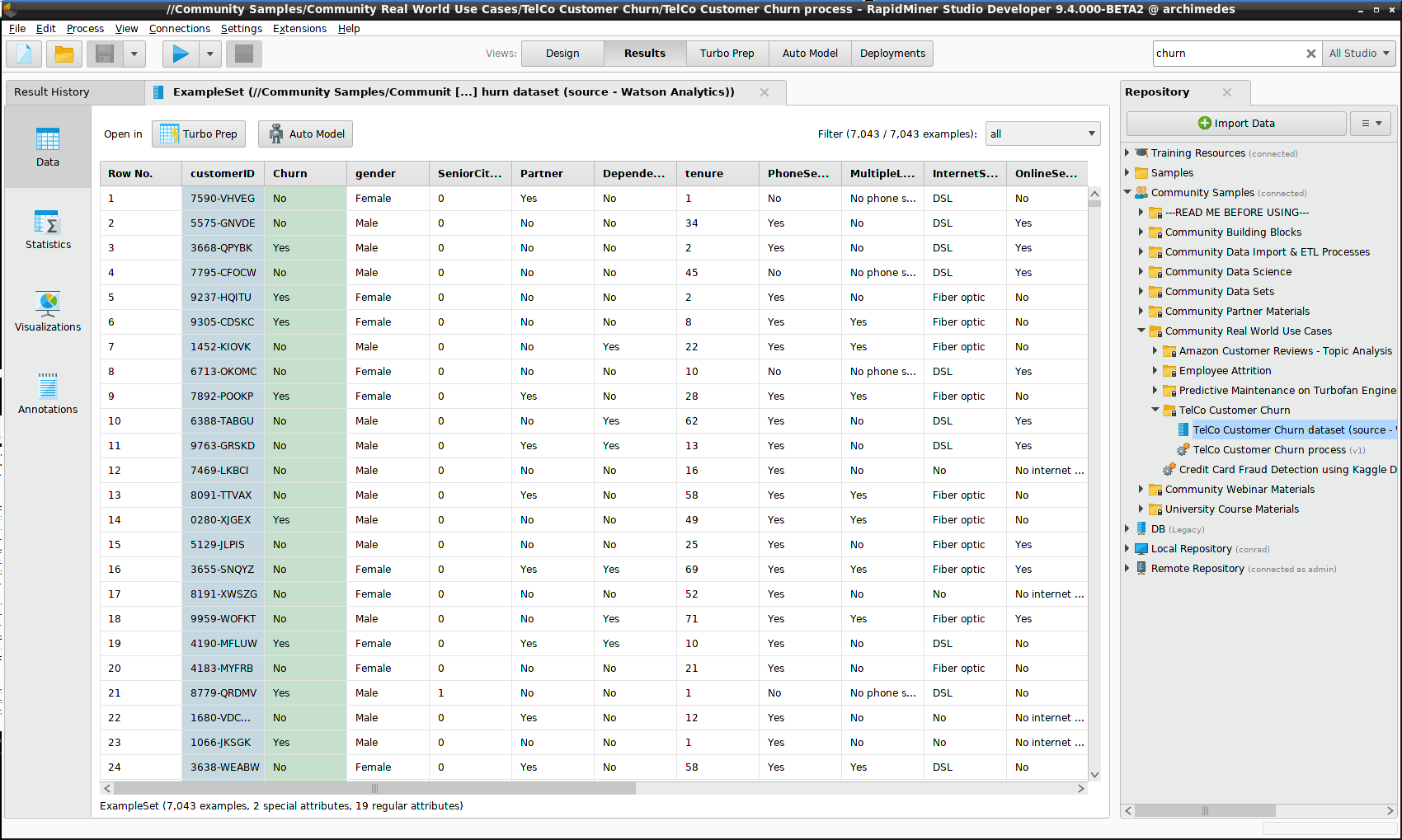1402x840 pixels.
Task: Click the table's horizontal scrollbar
Action: [x=374, y=789]
